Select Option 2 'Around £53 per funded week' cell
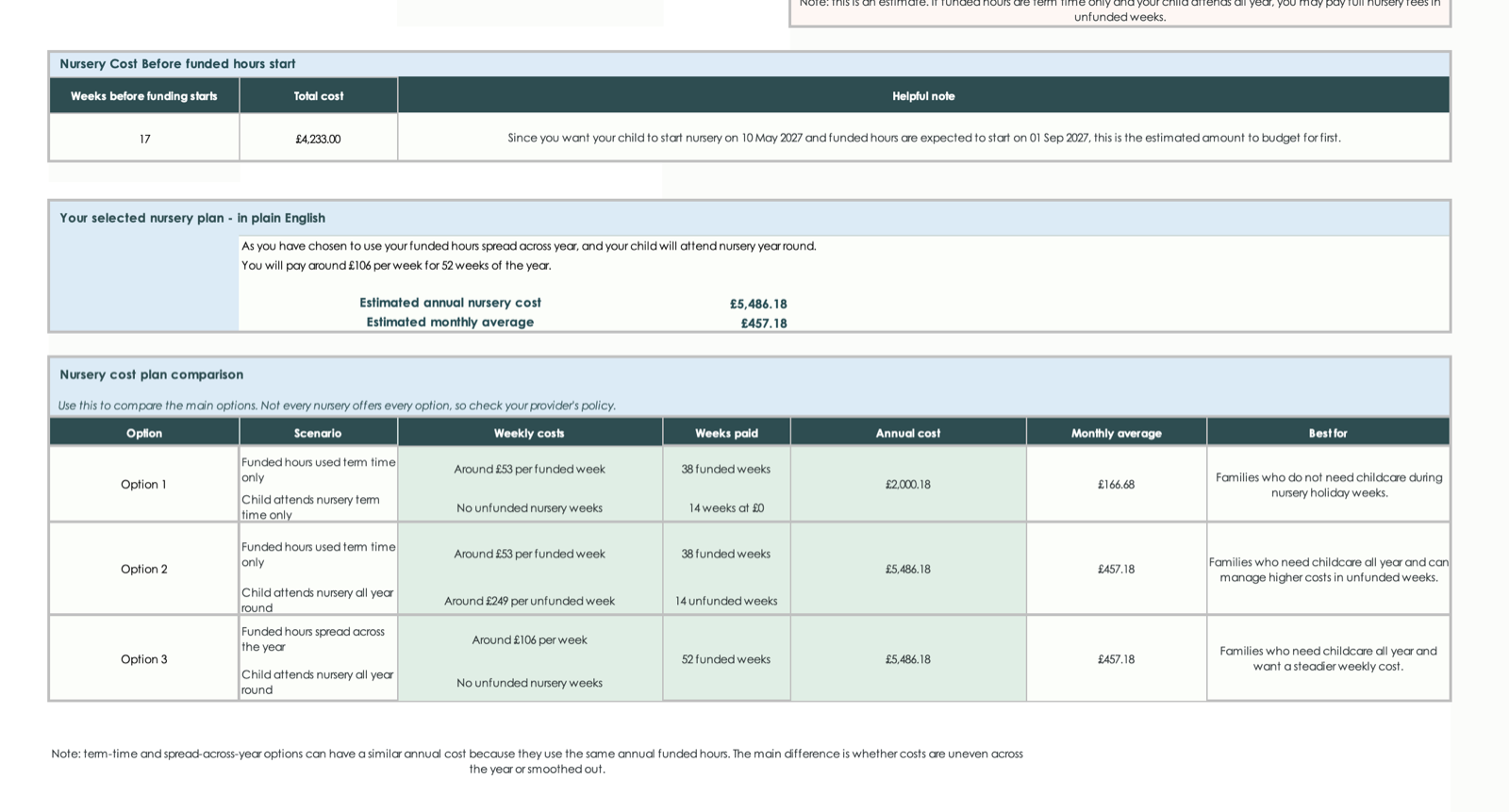Screen dimensions: 1509x812 [x=529, y=554]
